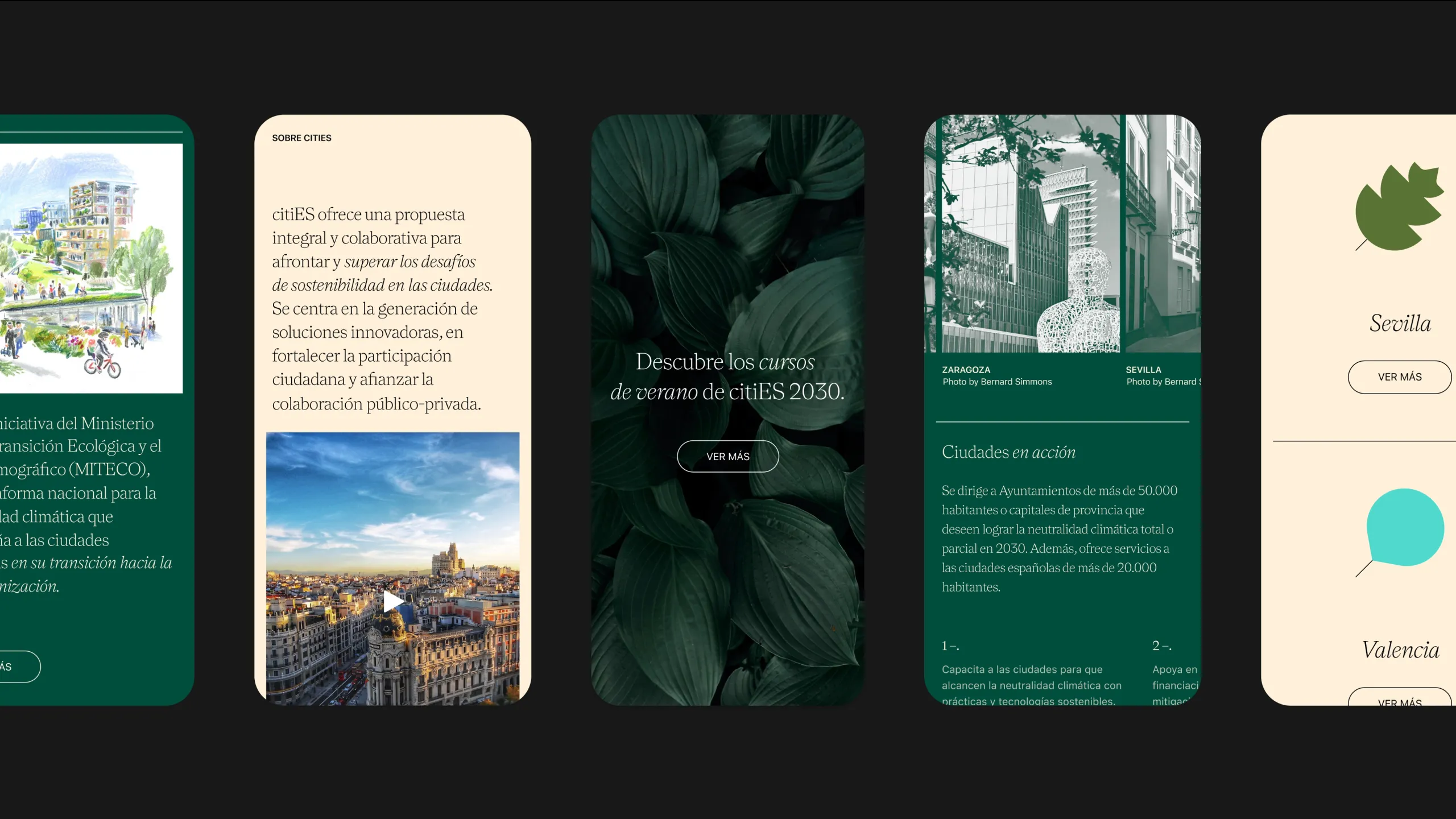Viewport: 1456px width, 819px height.
Task: Click the SEVILLA photo caption
Action: tap(1143, 370)
